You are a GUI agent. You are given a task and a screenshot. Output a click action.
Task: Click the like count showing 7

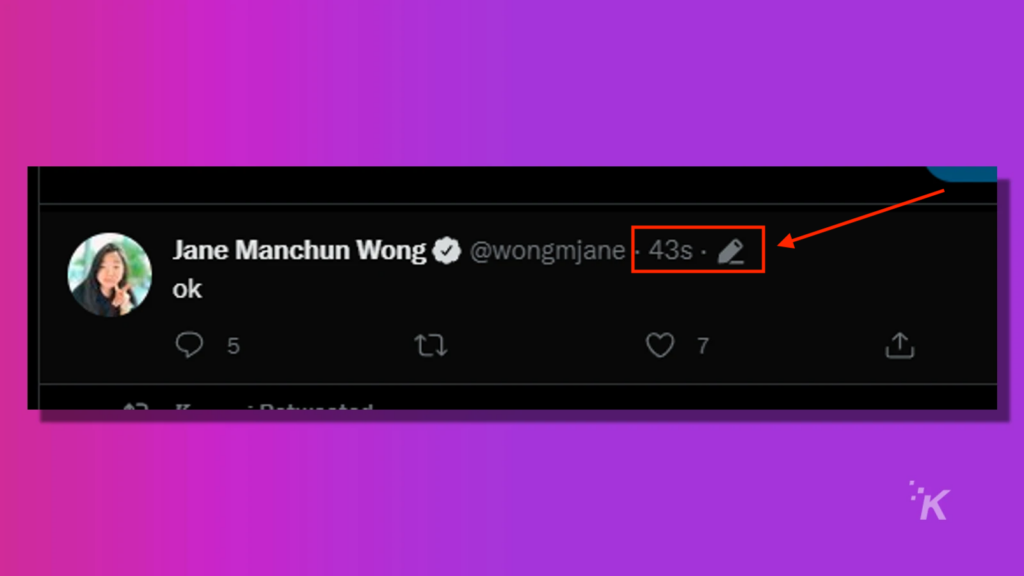click(703, 346)
